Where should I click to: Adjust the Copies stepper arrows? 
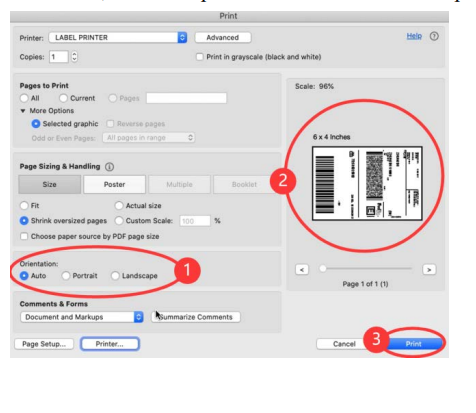coord(74,57)
